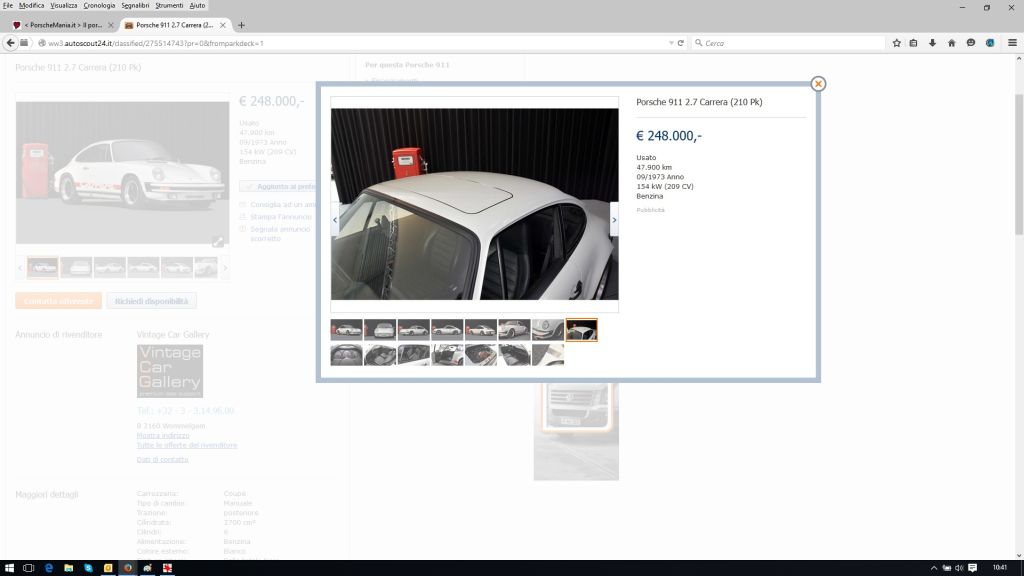This screenshot has width=1024, height=576.
Task: Close the Porsche 911 2.7 Carrera tab
Action: [223, 25]
